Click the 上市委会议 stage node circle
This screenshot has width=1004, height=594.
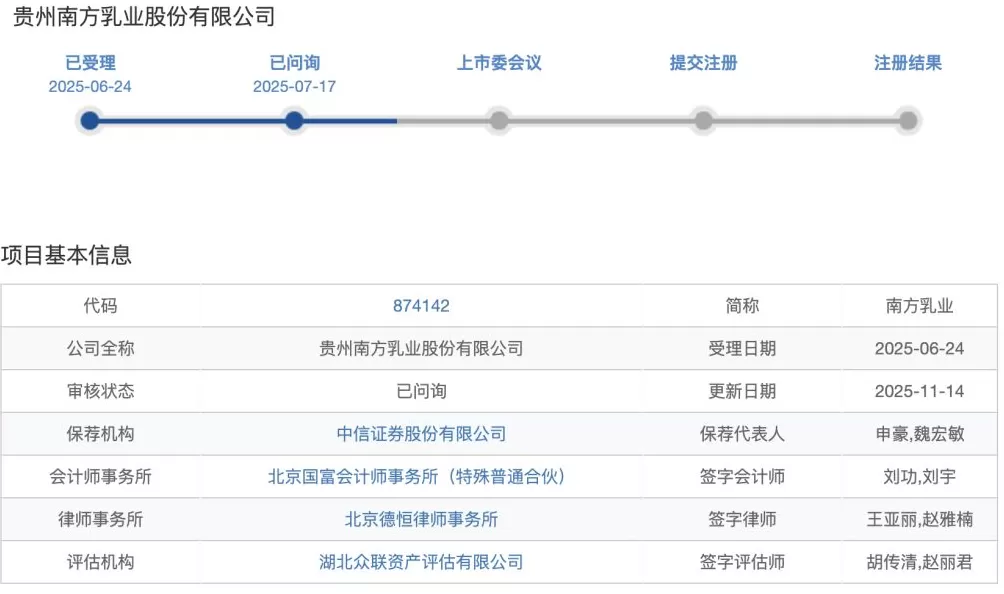click(x=499, y=120)
